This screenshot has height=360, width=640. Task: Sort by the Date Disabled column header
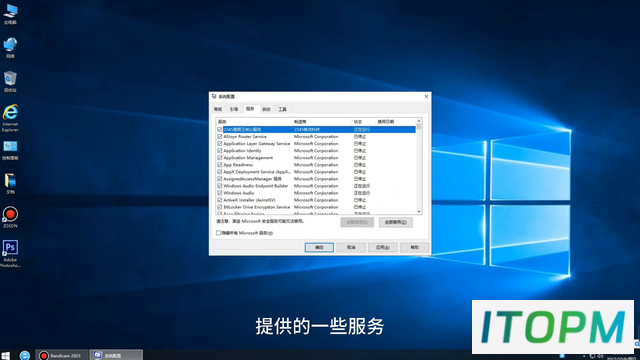coord(395,122)
